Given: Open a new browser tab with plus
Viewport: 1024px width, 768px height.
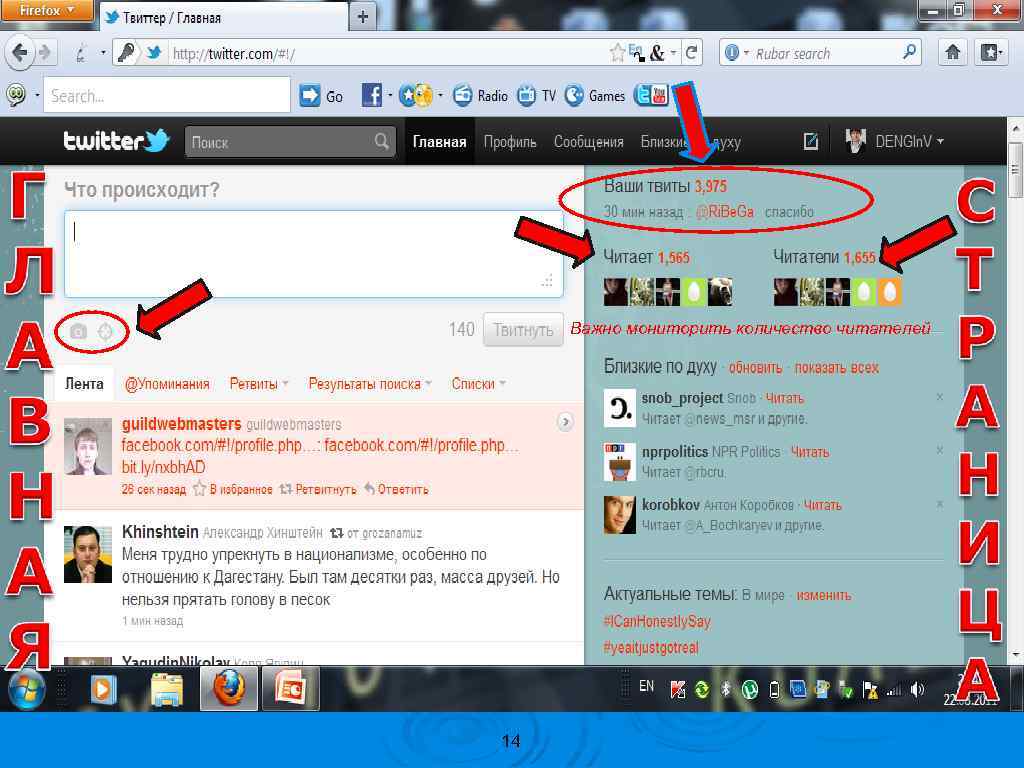Looking at the screenshot, I should pos(363,16).
